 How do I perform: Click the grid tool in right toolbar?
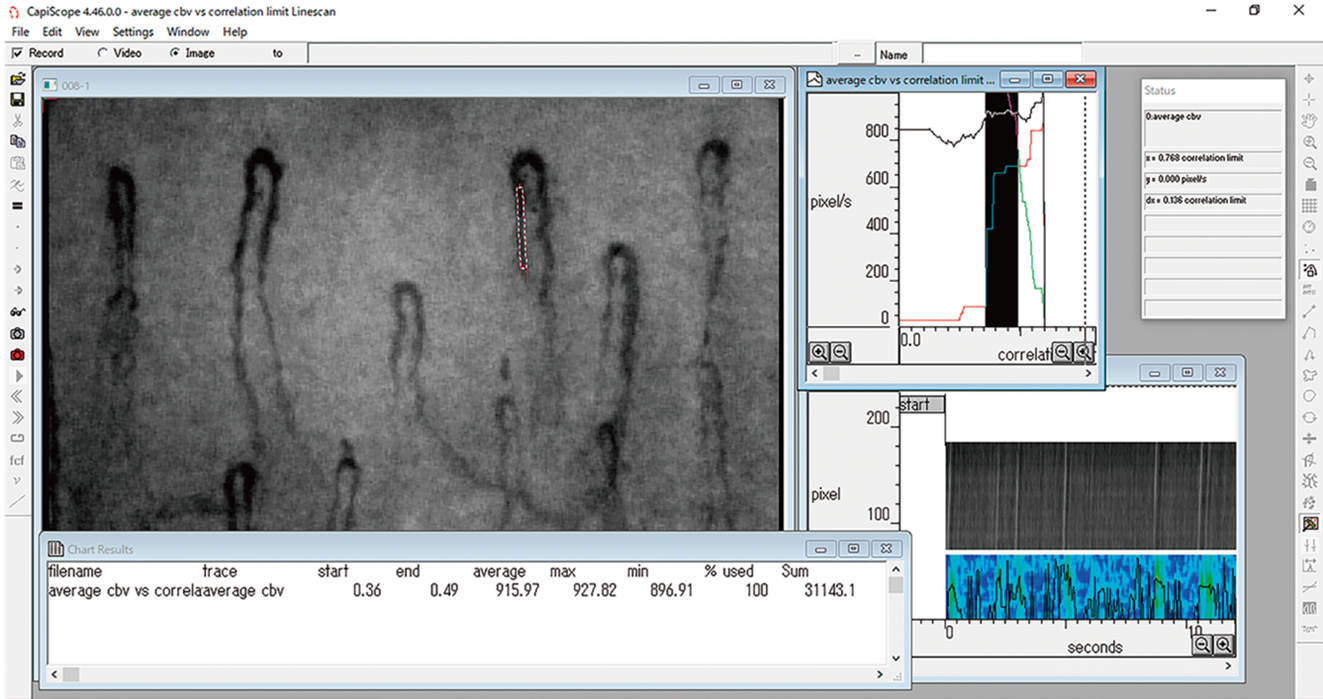1309,206
